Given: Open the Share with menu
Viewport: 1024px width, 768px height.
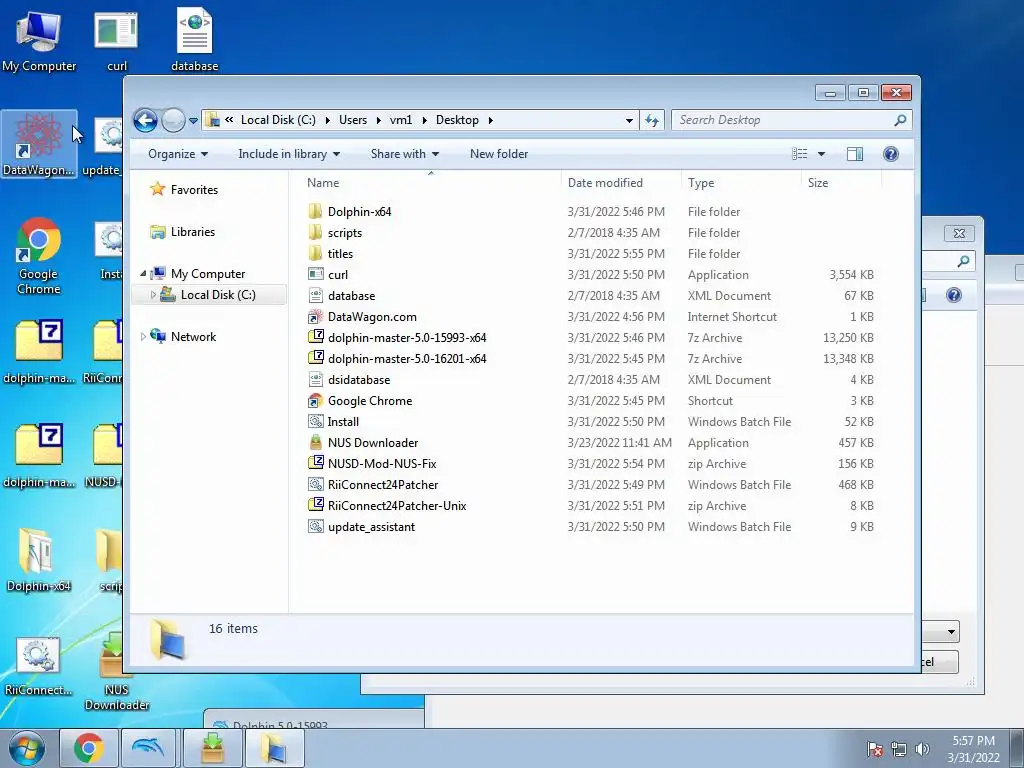Looking at the screenshot, I should click(x=404, y=154).
